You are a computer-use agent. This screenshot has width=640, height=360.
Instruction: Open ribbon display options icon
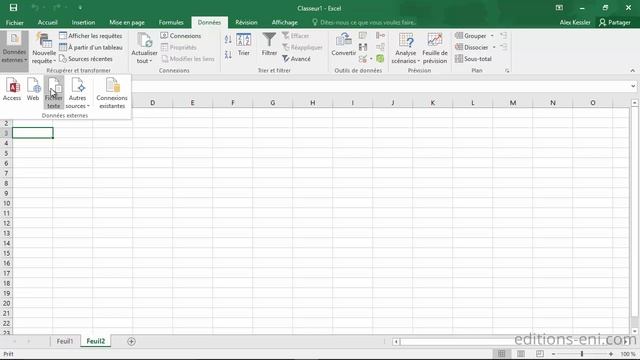pyautogui.click(x=559, y=8)
